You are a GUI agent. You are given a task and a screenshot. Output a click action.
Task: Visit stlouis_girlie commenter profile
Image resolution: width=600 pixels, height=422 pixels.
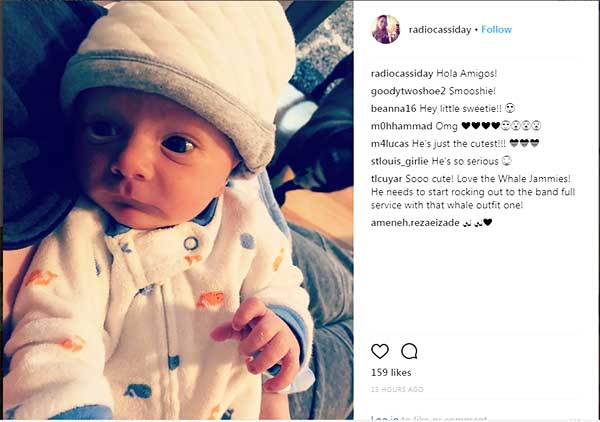399,161
